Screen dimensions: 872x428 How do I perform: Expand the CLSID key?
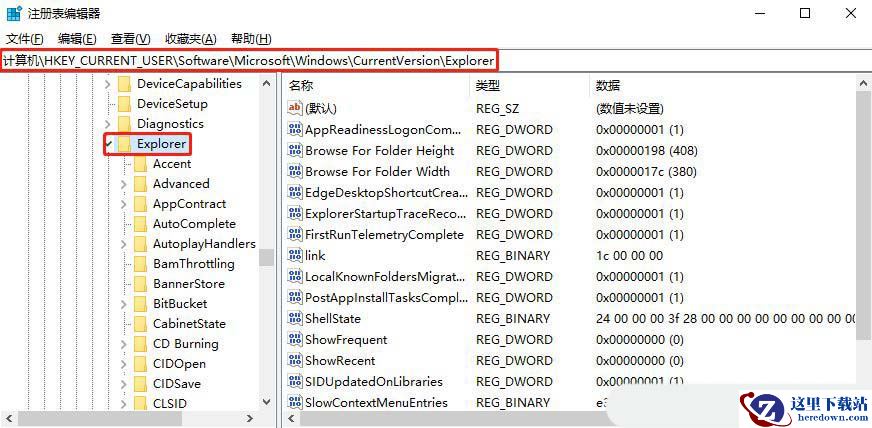coord(123,404)
